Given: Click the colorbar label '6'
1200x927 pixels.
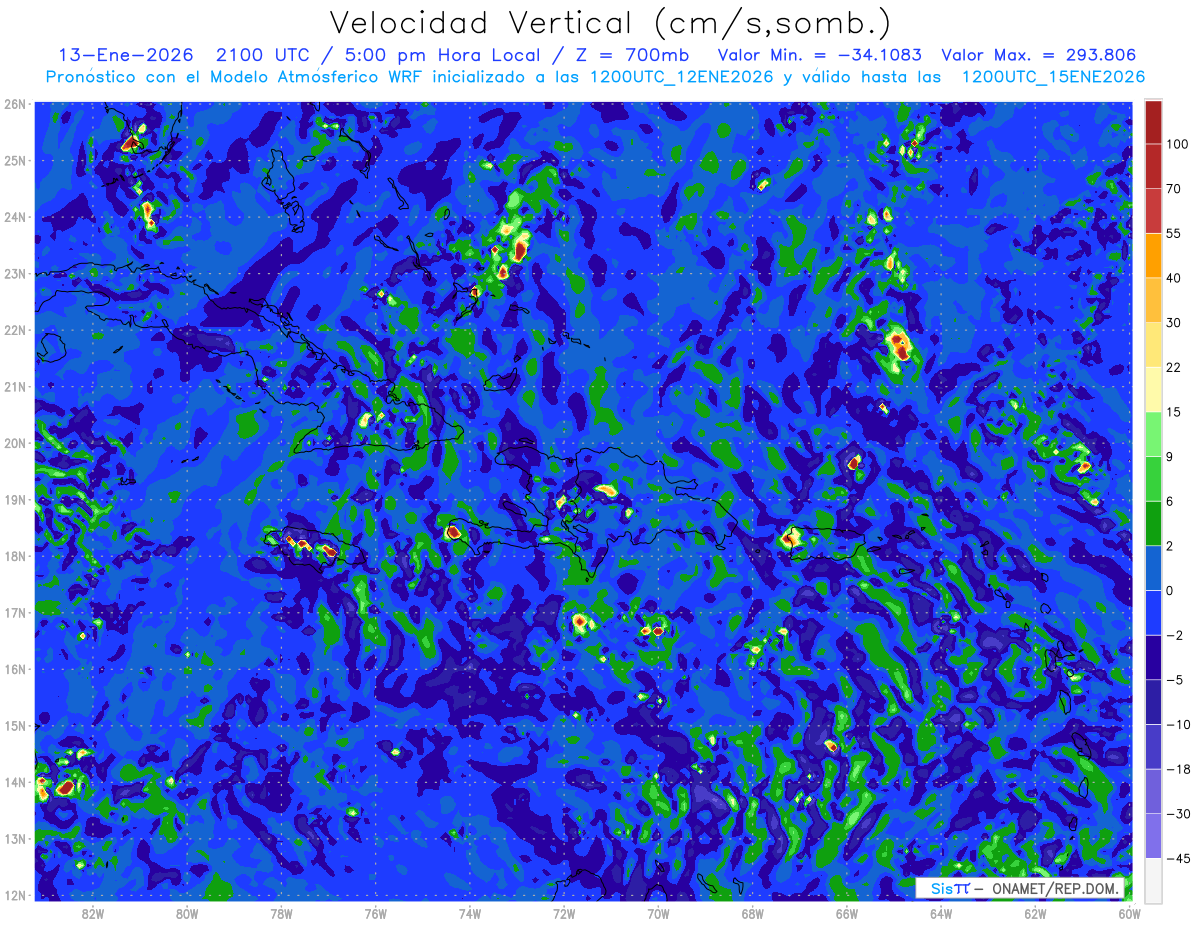Looking at the screenshot, I should (1170, 500).
